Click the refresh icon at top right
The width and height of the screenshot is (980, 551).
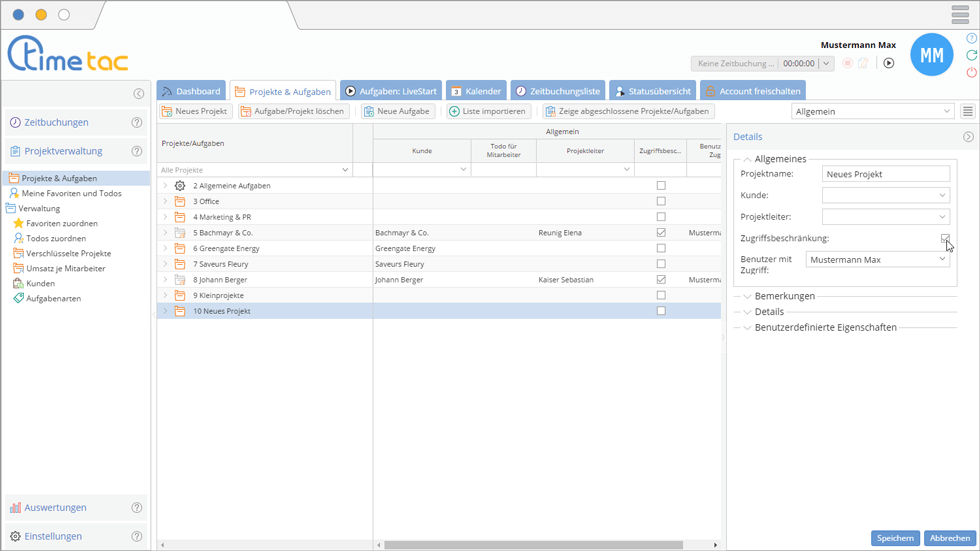point(971,55)
